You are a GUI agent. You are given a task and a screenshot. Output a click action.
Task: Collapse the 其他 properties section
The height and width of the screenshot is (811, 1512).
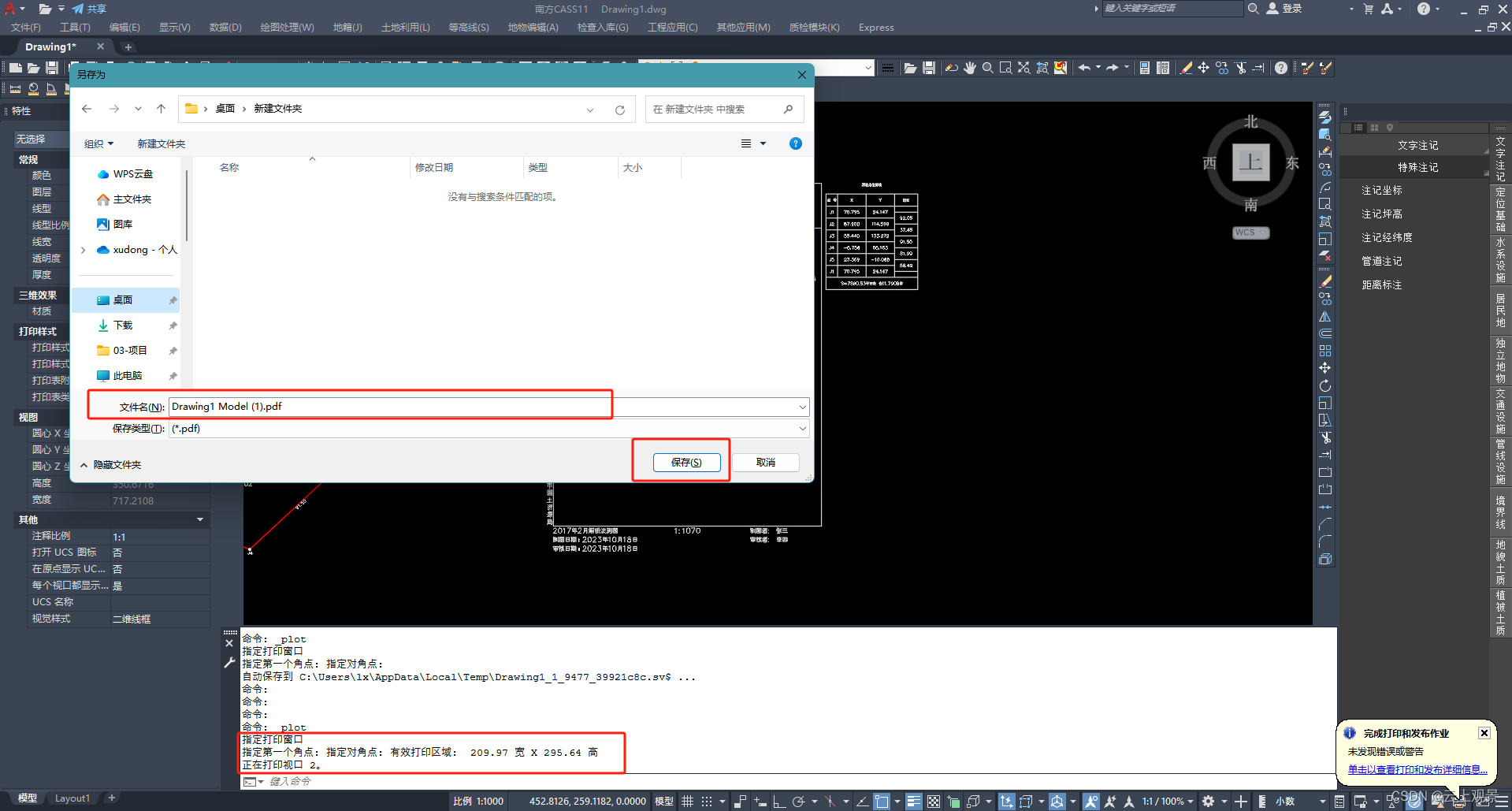click(199, 519)
